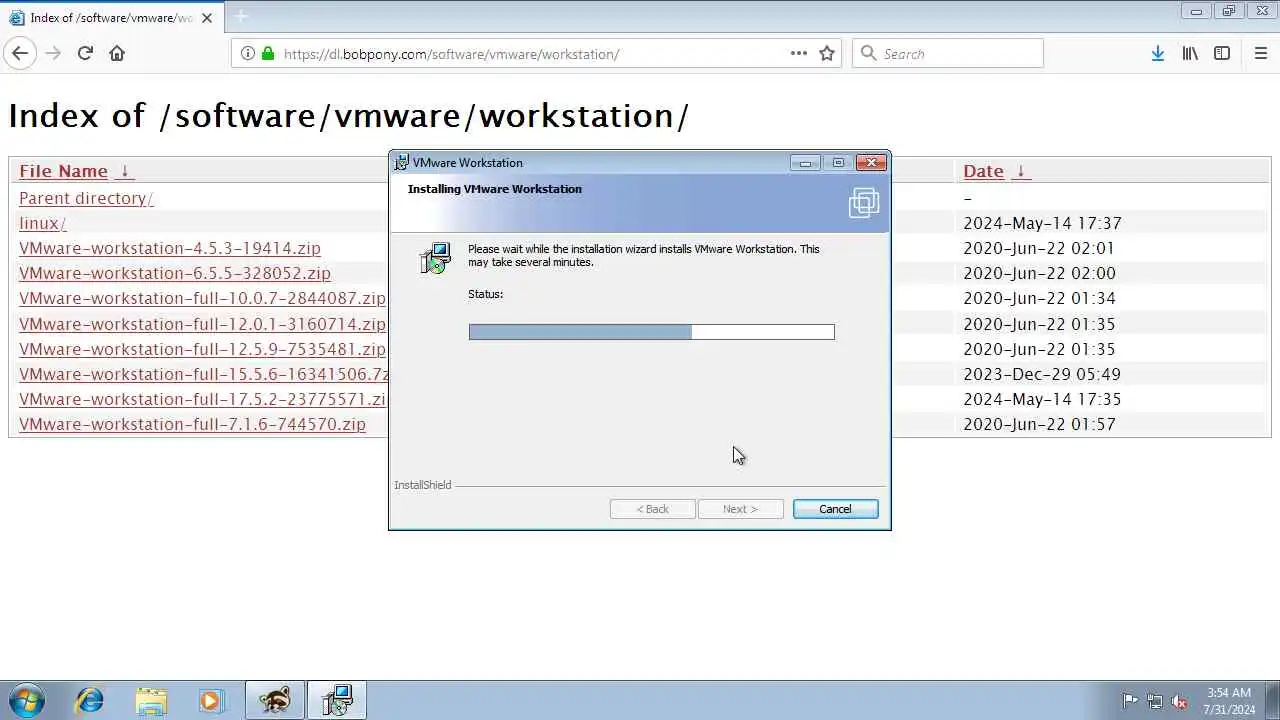
Task: Click the date 2020-Jun-22 01:57 cell
Action: (1039, 424)
